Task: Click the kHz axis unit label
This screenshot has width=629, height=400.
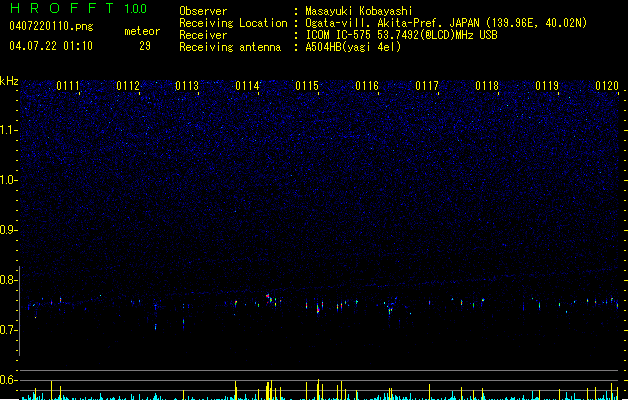Action: [x=9, y=81]
